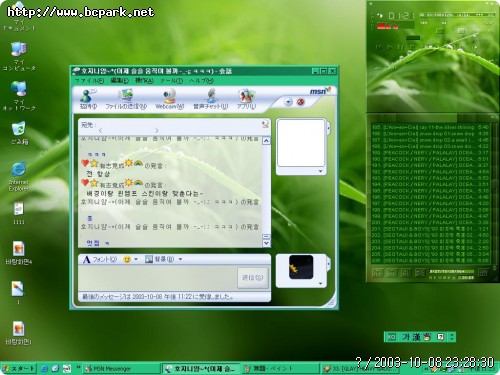
Task: Start voice chat (音声チャット) via the microphone icon
Action: point(211,99)
